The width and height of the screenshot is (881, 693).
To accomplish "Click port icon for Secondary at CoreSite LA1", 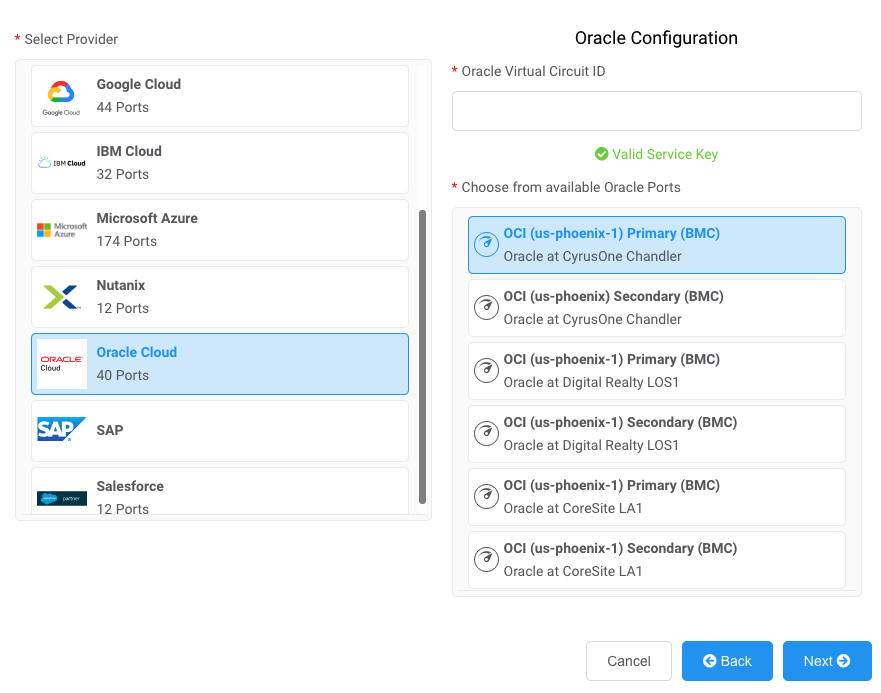I will [486, 559].
